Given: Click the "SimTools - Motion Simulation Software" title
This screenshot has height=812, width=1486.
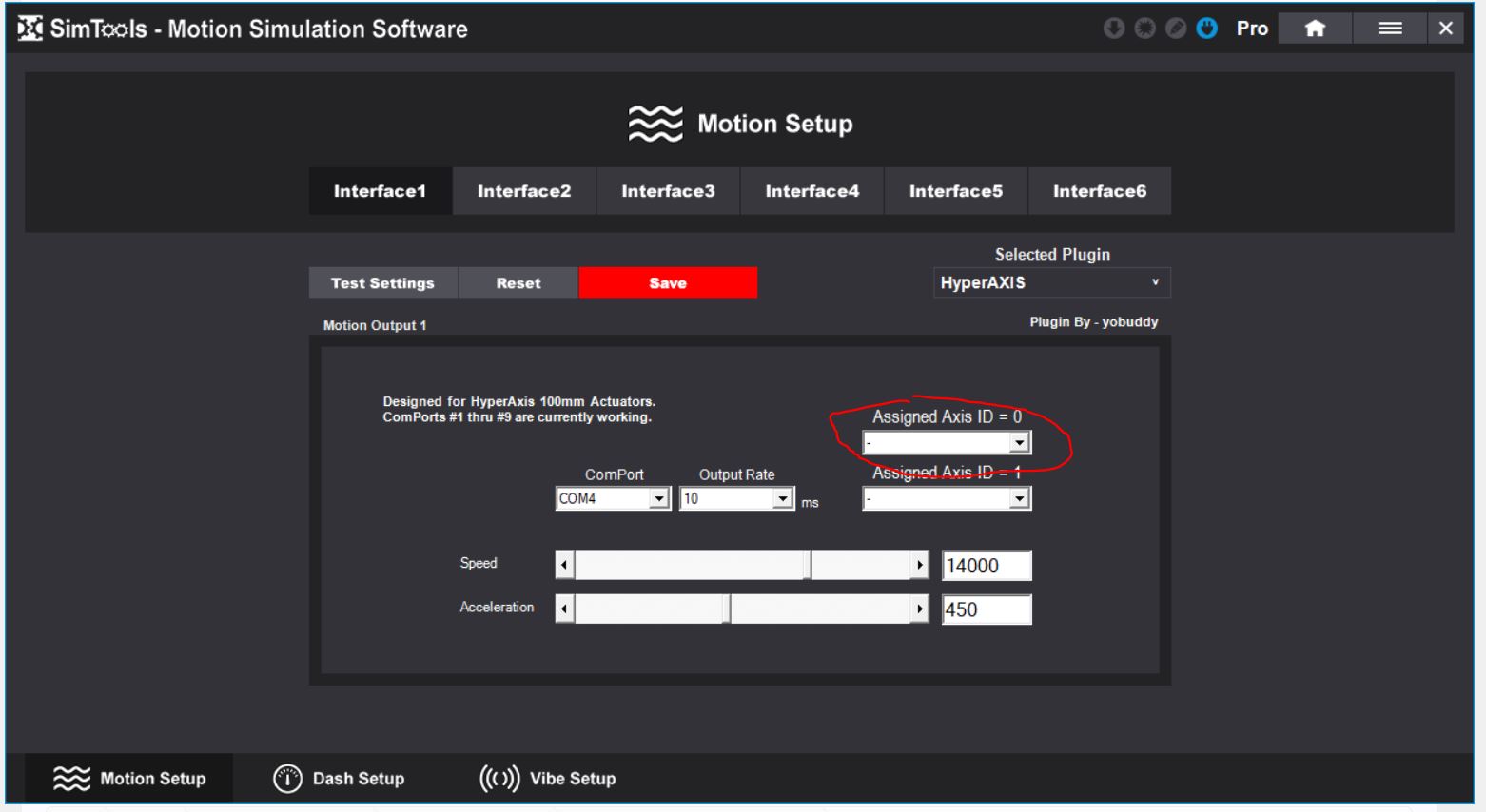Looking at the screenshot, I should click(259, 29).
